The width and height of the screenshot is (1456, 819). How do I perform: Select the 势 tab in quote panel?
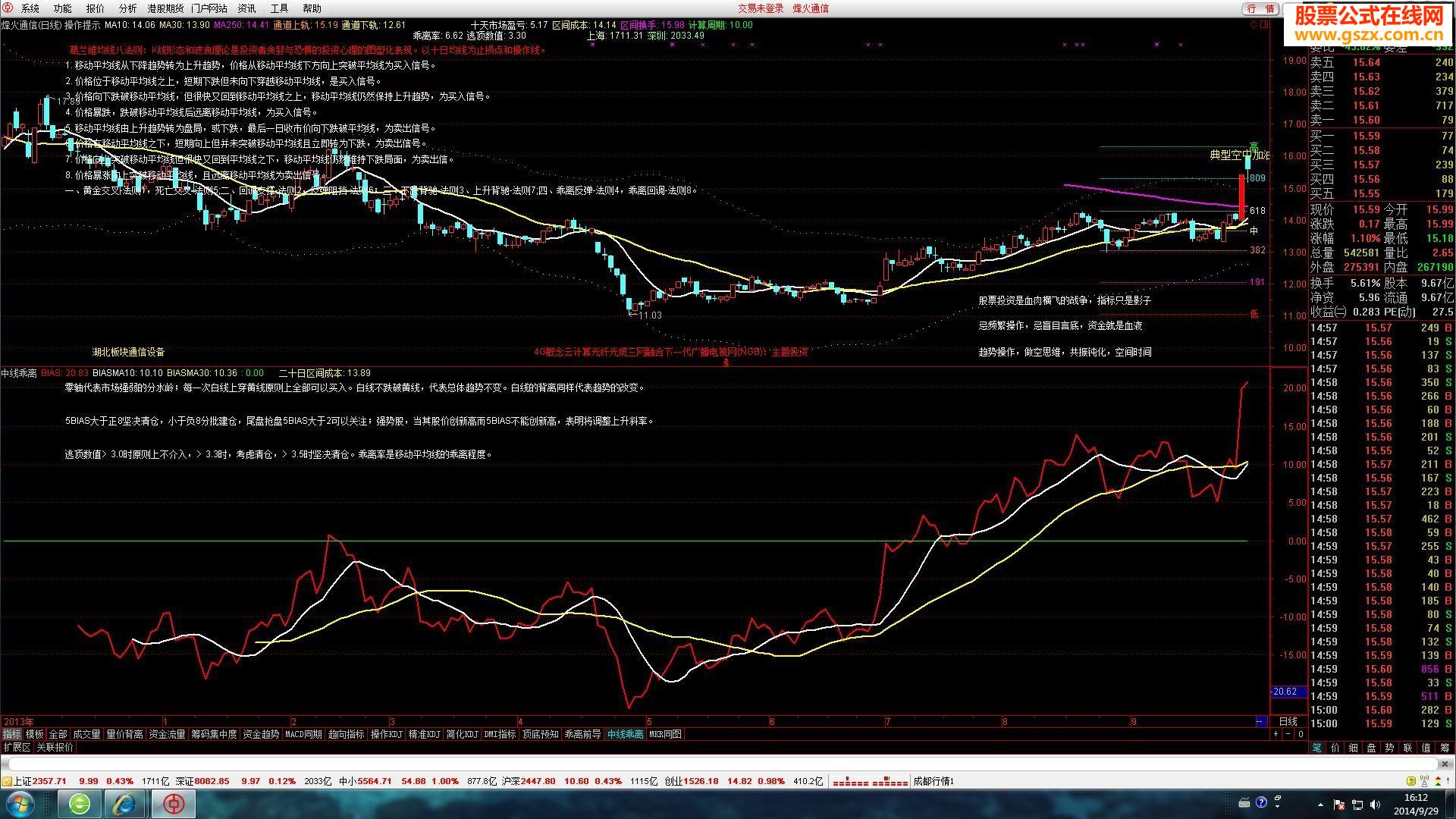click(1389, 748)
